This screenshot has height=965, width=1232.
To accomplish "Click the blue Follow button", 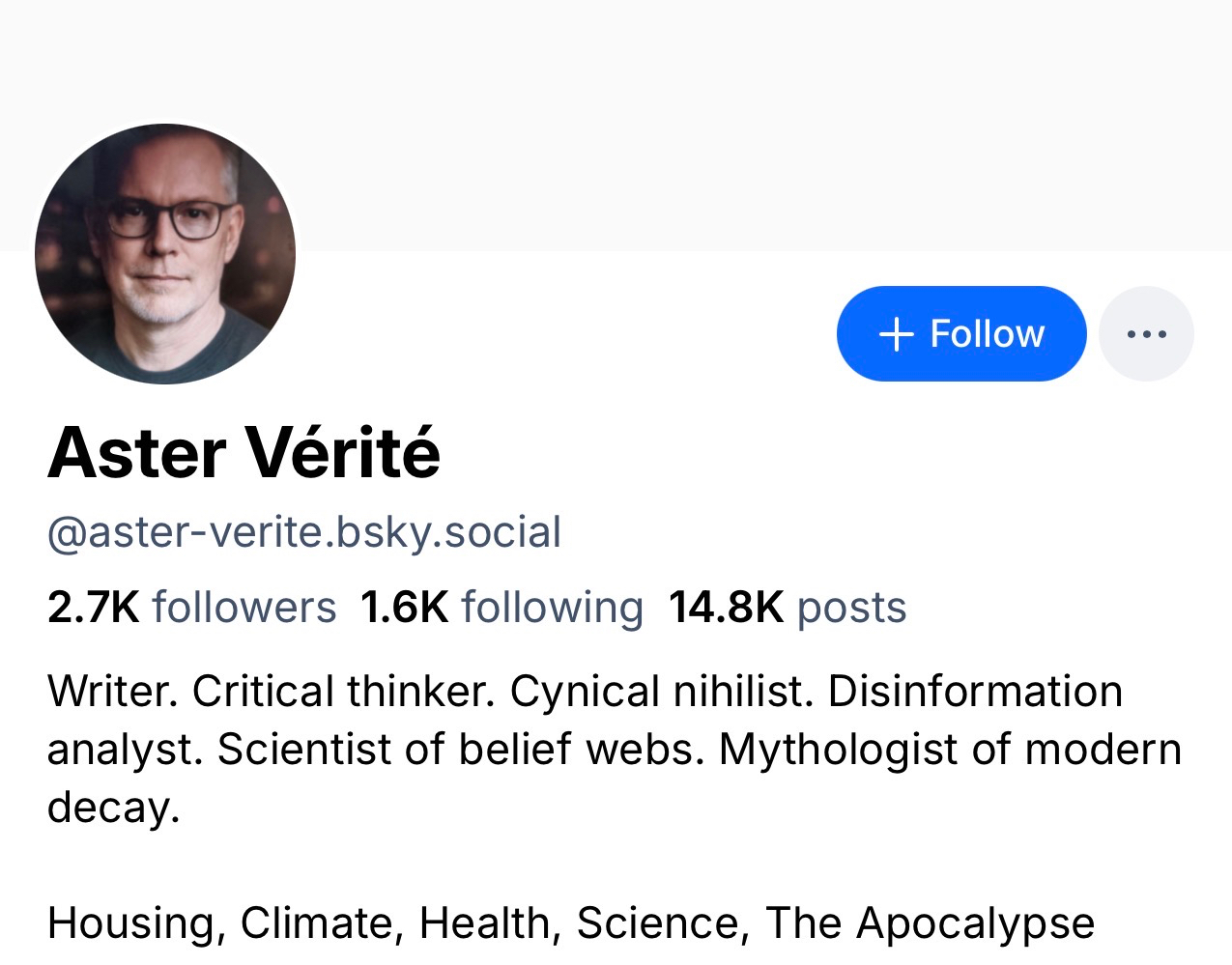I will coord(961,333).
